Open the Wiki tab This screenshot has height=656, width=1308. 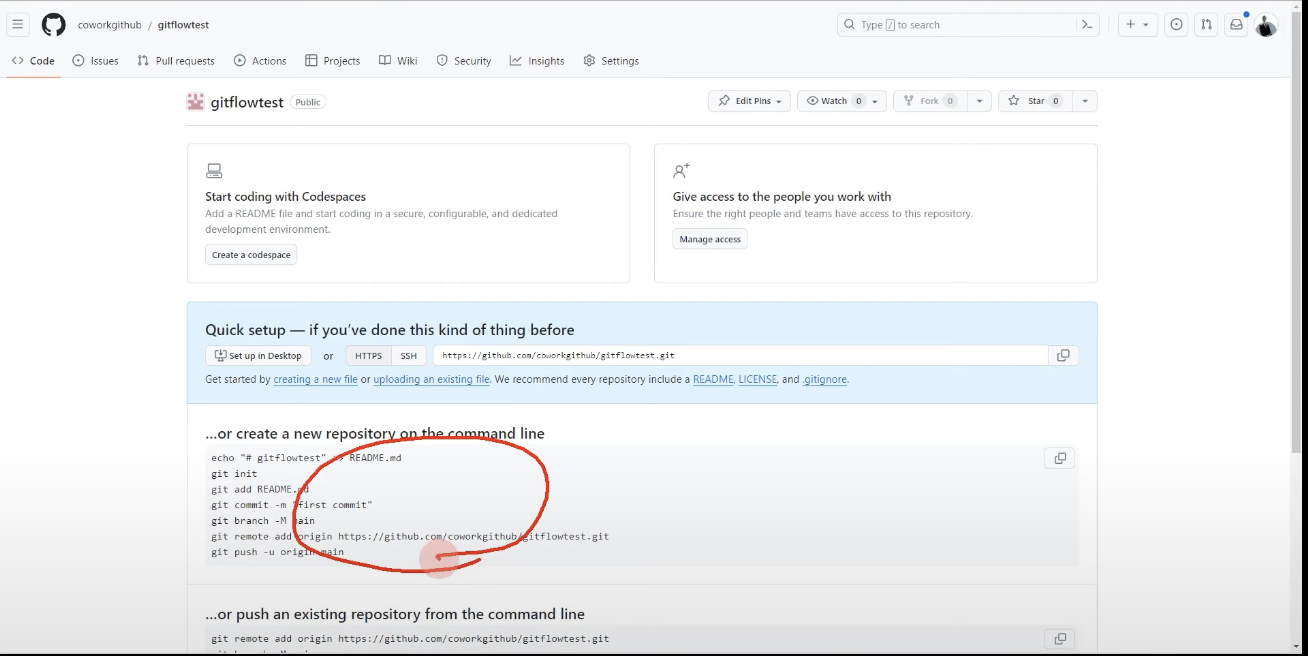coord(398,61)
